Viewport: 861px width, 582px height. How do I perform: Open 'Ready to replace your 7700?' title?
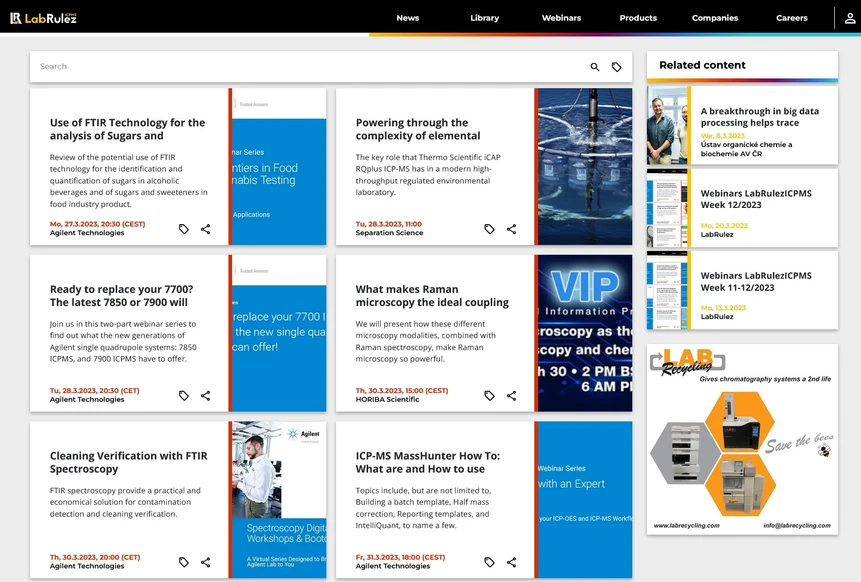point(121,295)
